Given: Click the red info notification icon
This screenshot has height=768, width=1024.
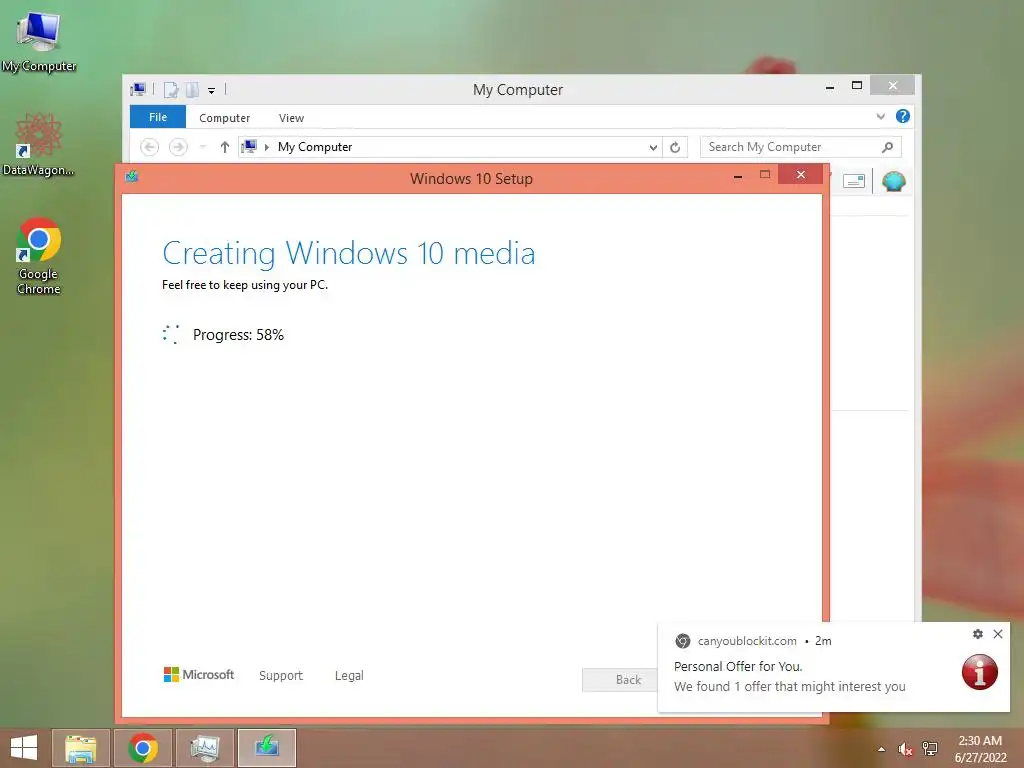Looking at the screenshot, I should click(980, 672).
